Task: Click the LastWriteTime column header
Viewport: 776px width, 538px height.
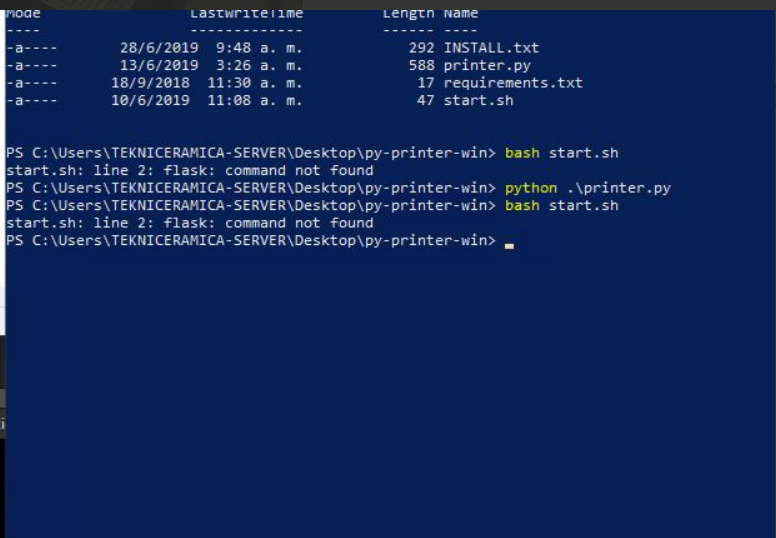Action: tap(246, 14)
